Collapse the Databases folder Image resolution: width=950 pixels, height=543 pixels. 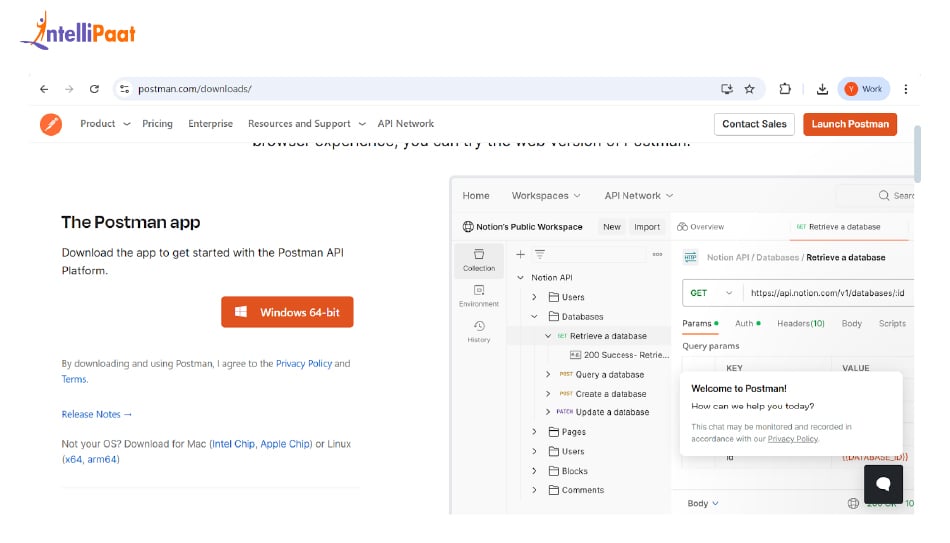(534, 316)
